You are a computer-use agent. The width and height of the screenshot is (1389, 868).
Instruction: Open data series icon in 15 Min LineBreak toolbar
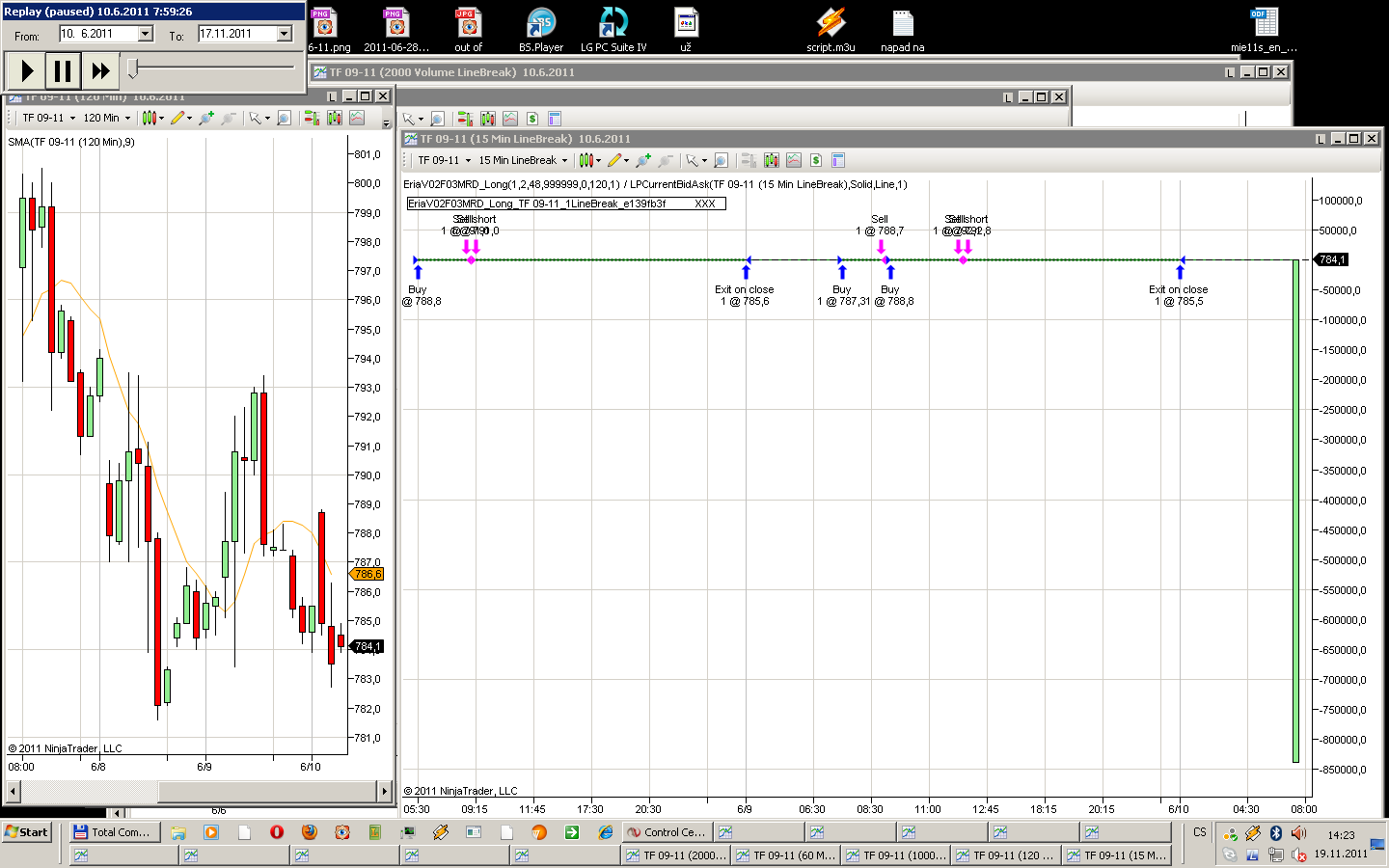[x=772, y=160]
